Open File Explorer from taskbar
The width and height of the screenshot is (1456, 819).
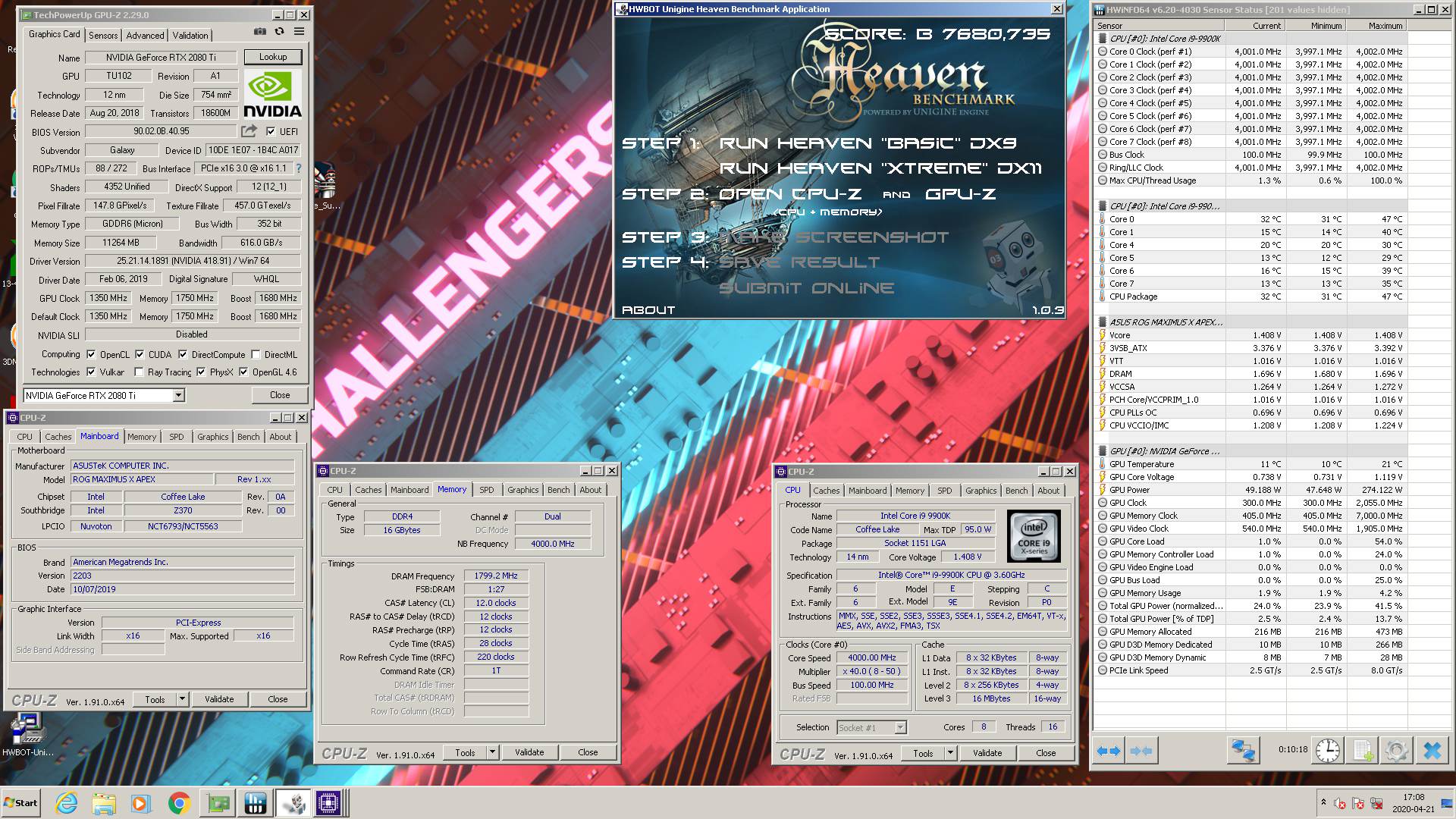pyautogui.click(x=104, y=803)
